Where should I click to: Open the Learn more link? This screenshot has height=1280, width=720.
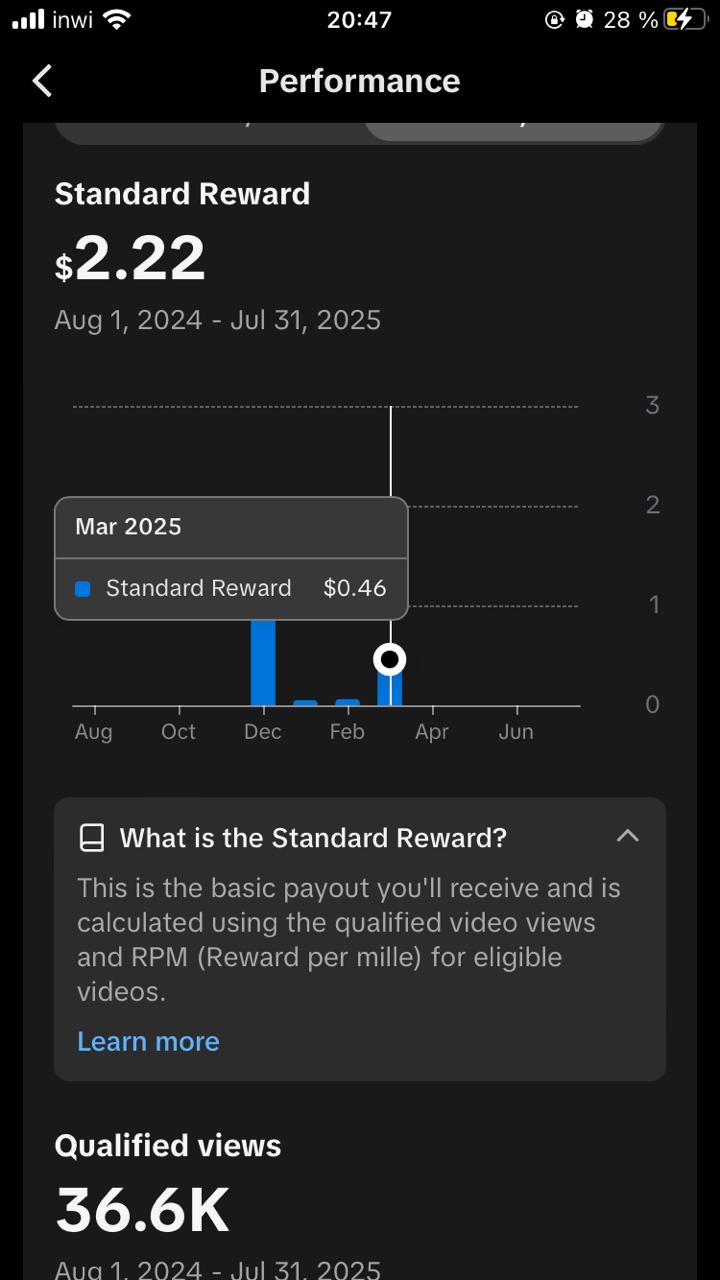point(148,1041)
